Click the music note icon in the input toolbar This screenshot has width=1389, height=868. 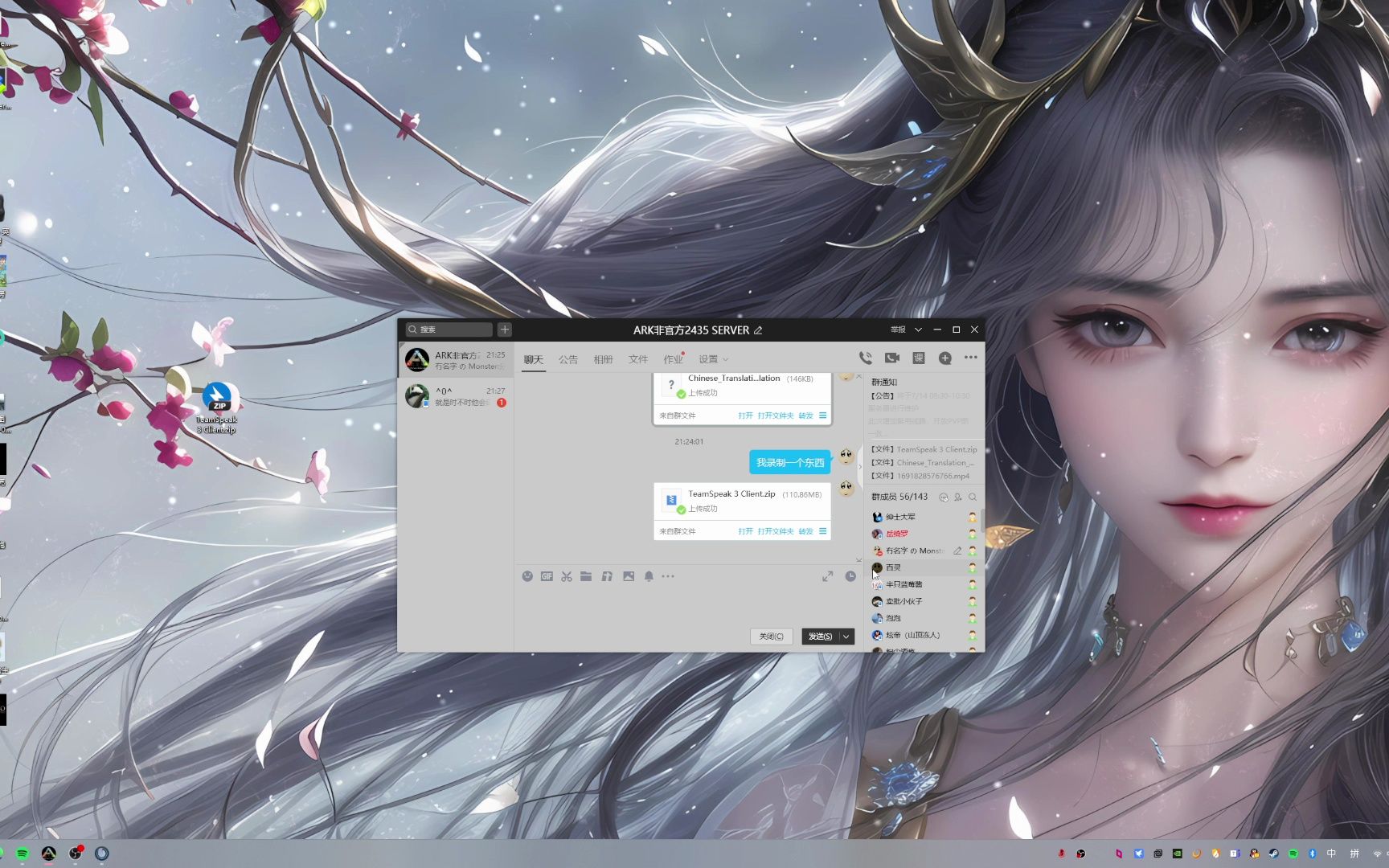(607, 576)
